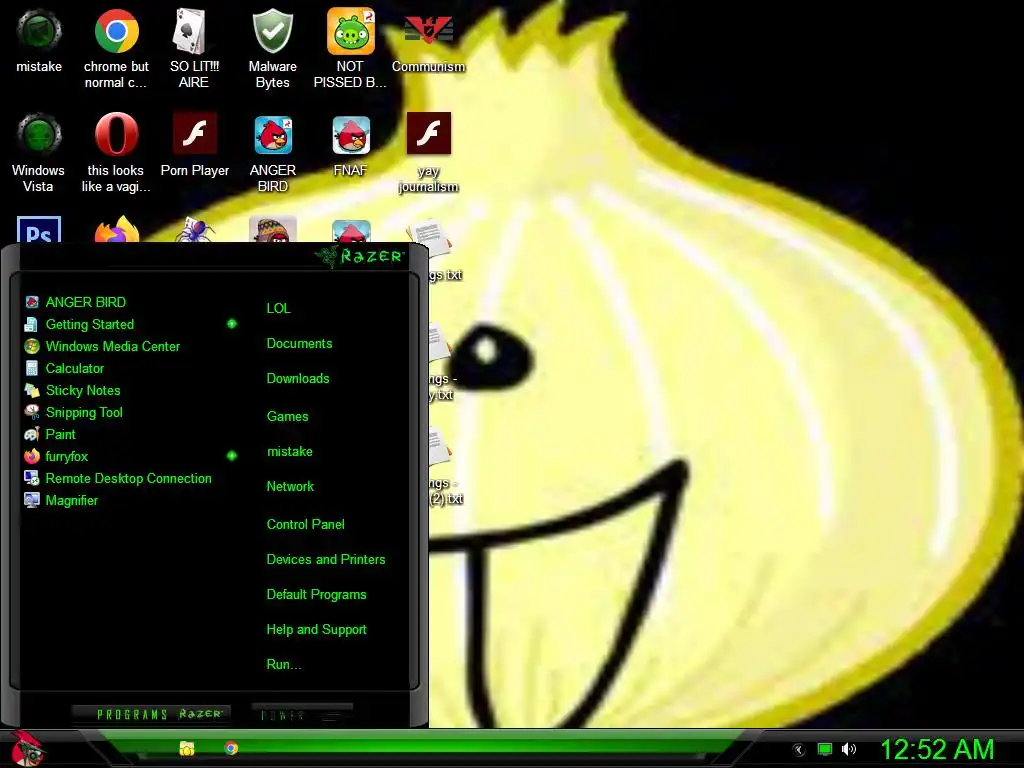
Task: Click Run... in start menu
Action: tap(283, 665)
